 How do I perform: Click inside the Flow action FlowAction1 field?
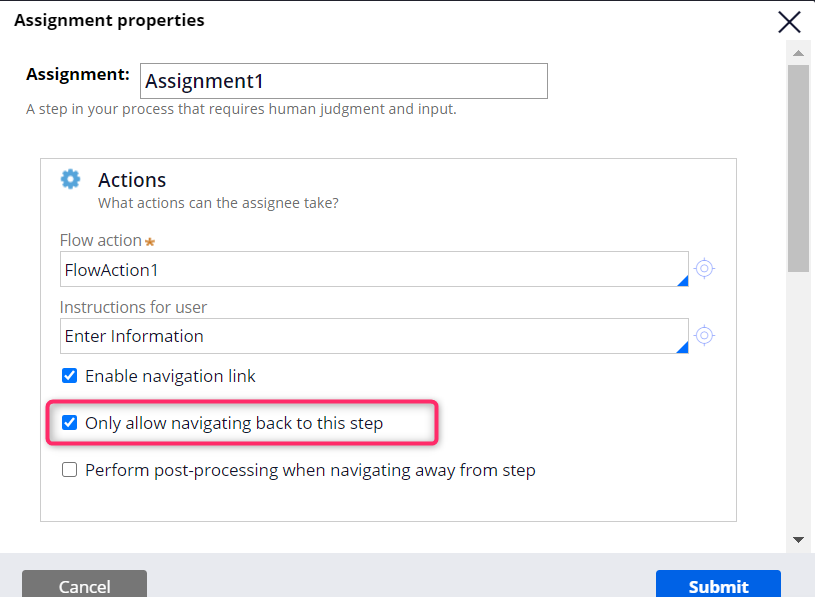click(374, 269)
